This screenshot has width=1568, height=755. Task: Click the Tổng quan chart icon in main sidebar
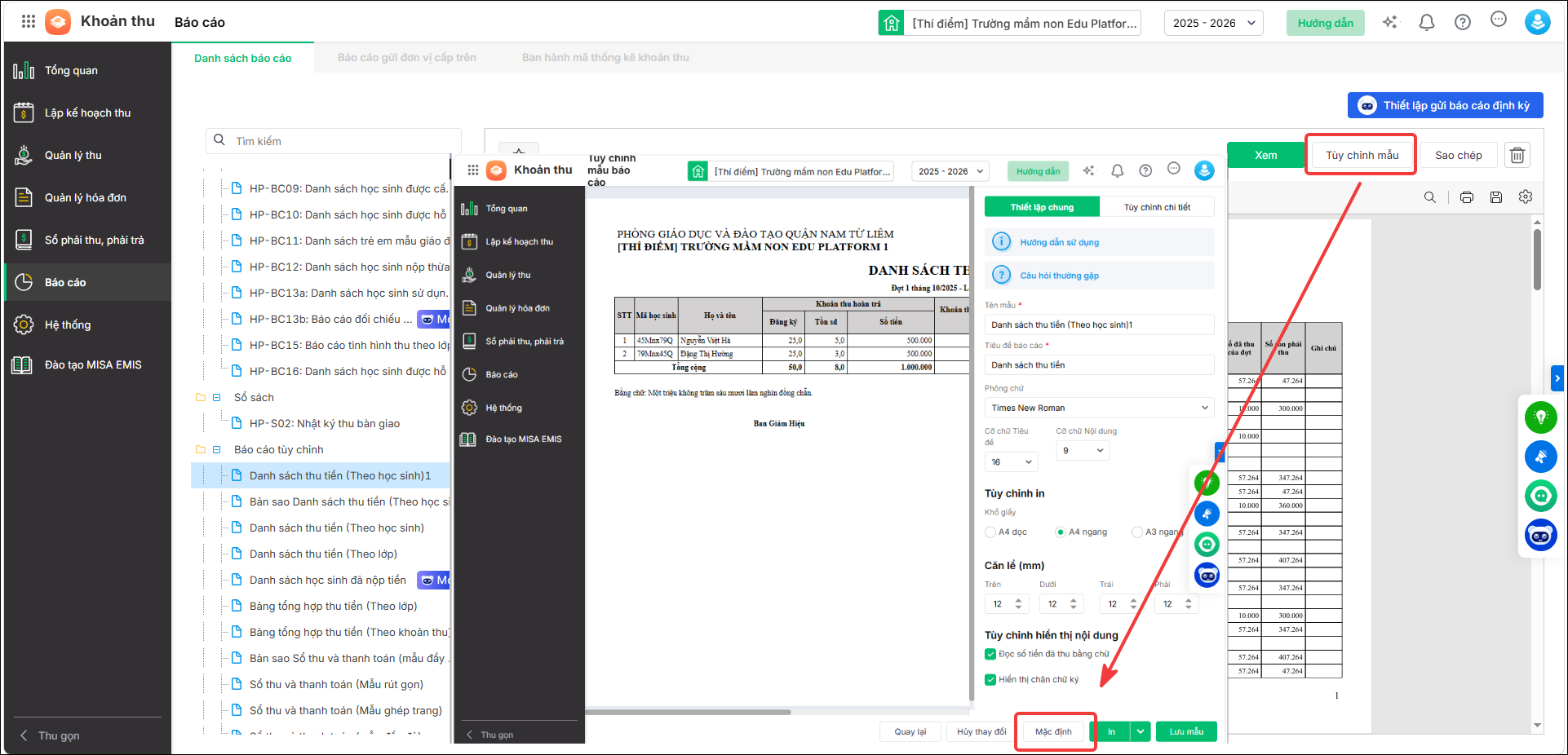click(24, 70)
